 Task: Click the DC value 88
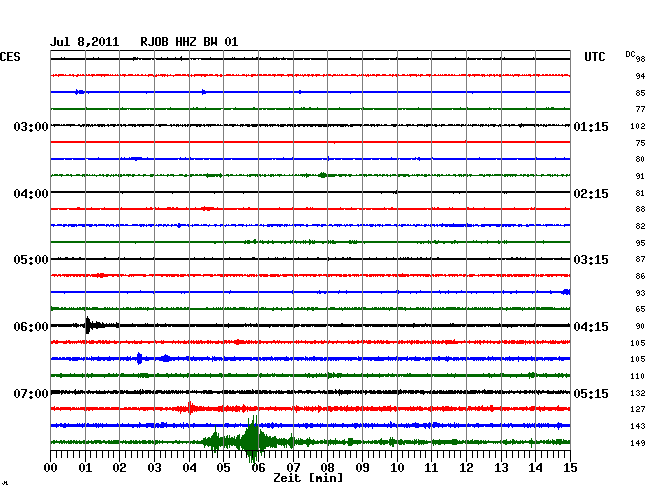point(640,209)
